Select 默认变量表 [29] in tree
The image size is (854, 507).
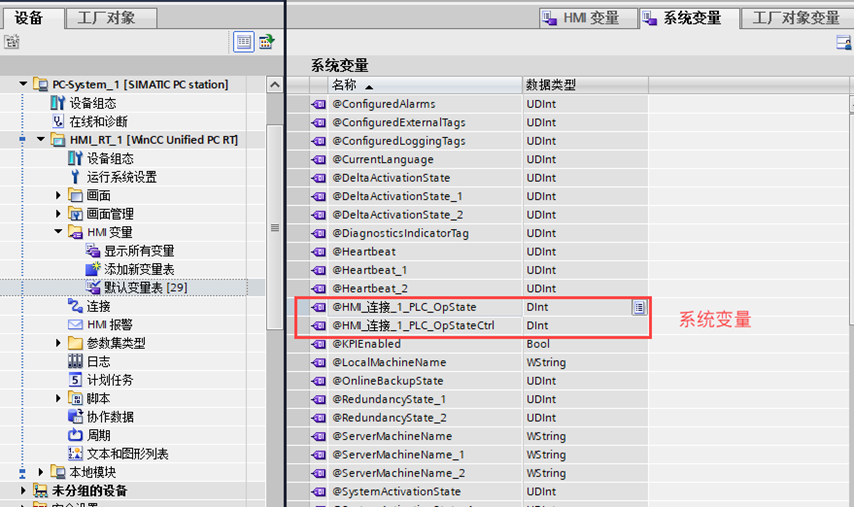[x=145, y=288]
